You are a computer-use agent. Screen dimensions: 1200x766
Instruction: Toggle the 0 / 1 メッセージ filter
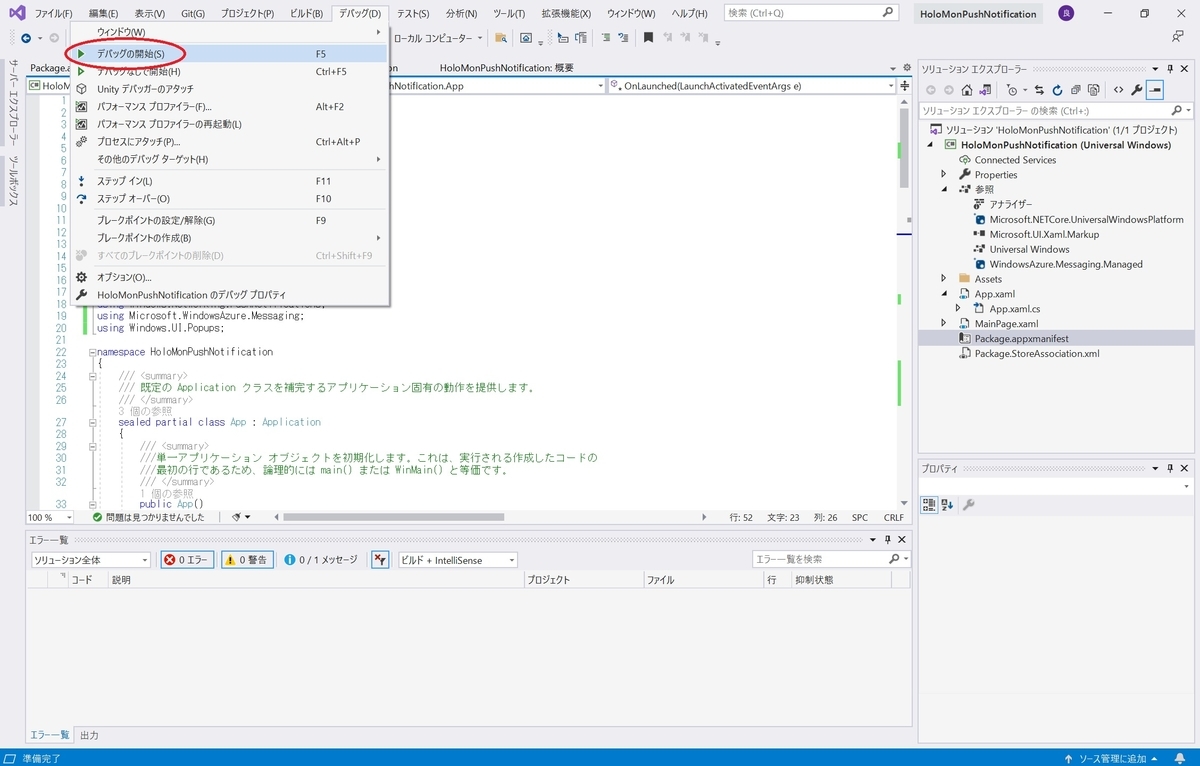pos(320,560)
